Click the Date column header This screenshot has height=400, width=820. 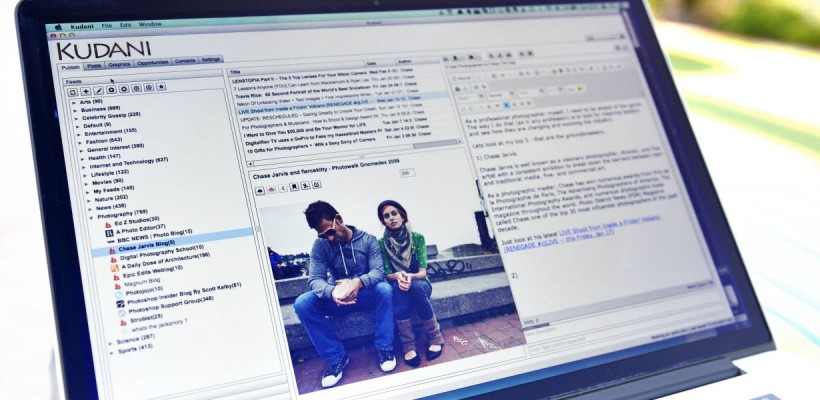pos(380,62)
